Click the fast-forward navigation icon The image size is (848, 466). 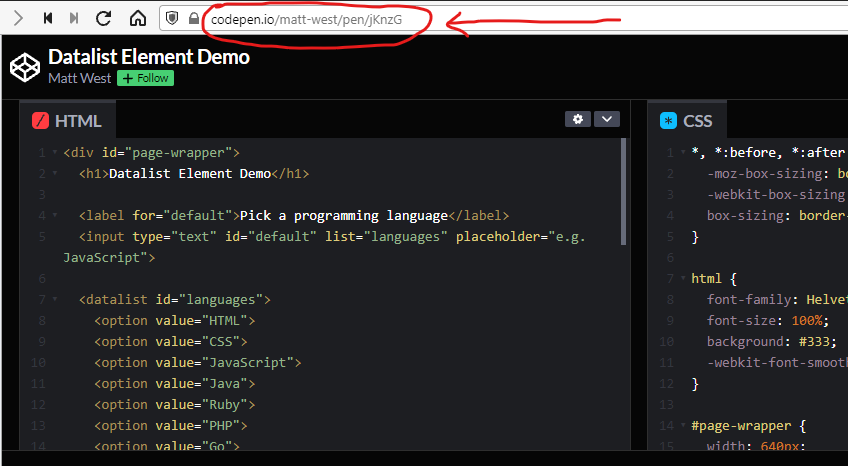[x=74, y=18]
